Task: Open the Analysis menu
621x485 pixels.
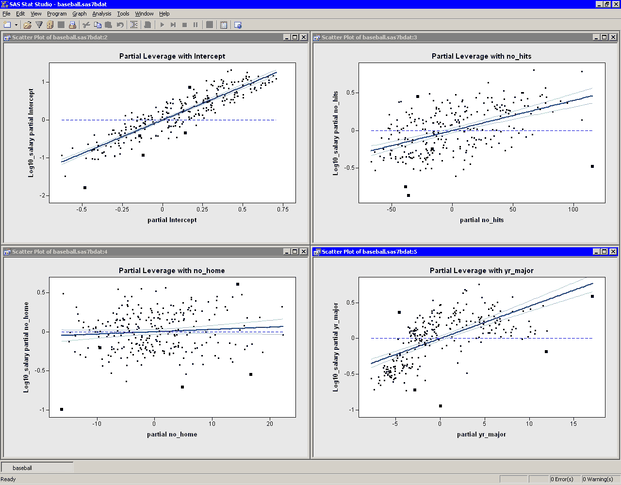Action: [101, 14]
